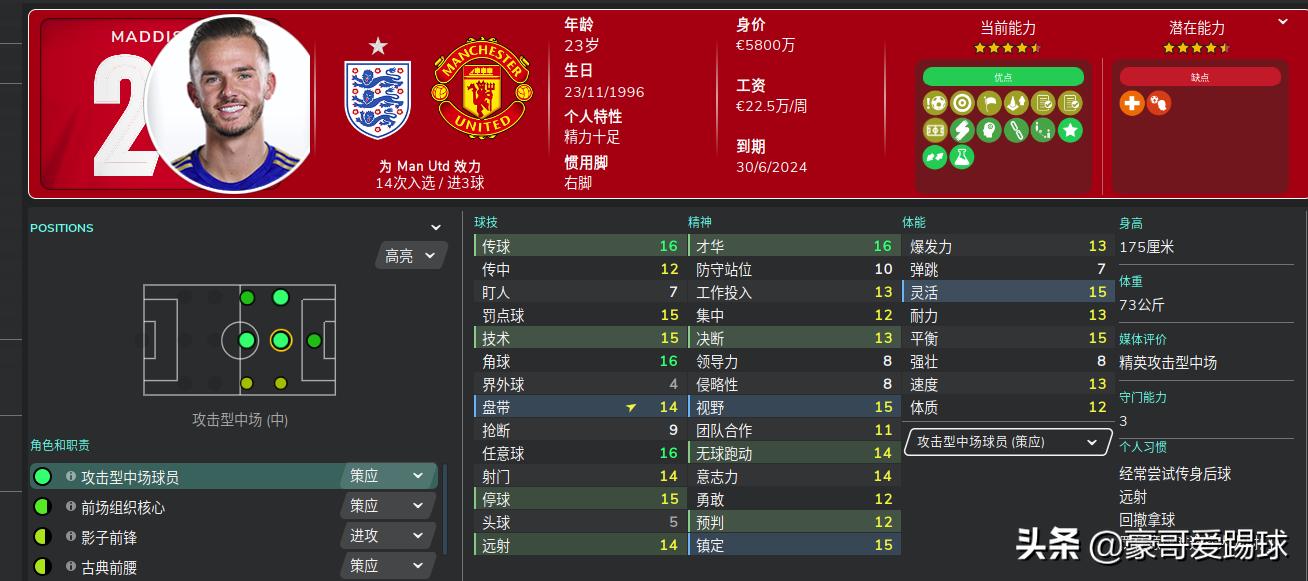
Task: Click the orange plus weakness icon in 缺点 panel
Action: [x=1132, y=104]
